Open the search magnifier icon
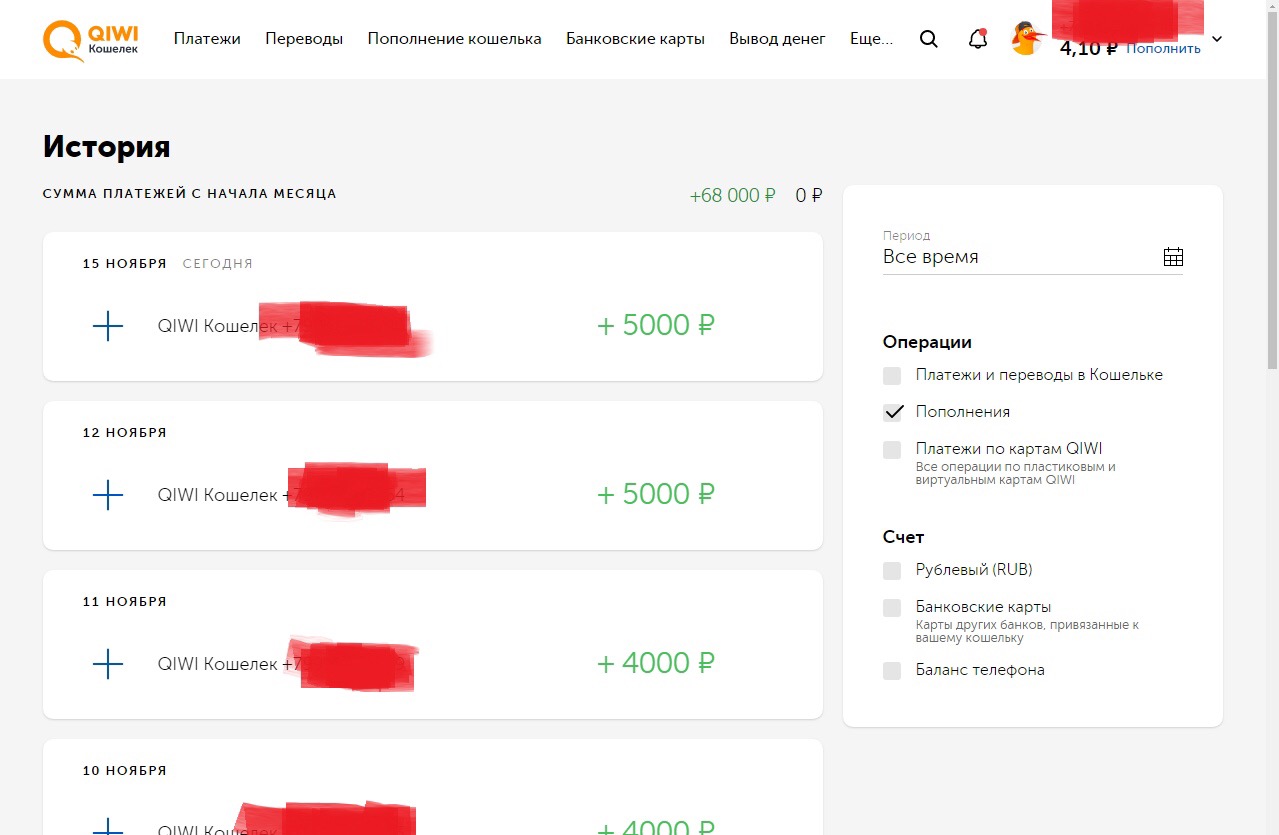Viewport: 1279px width, 835px height. pos(929,39)
